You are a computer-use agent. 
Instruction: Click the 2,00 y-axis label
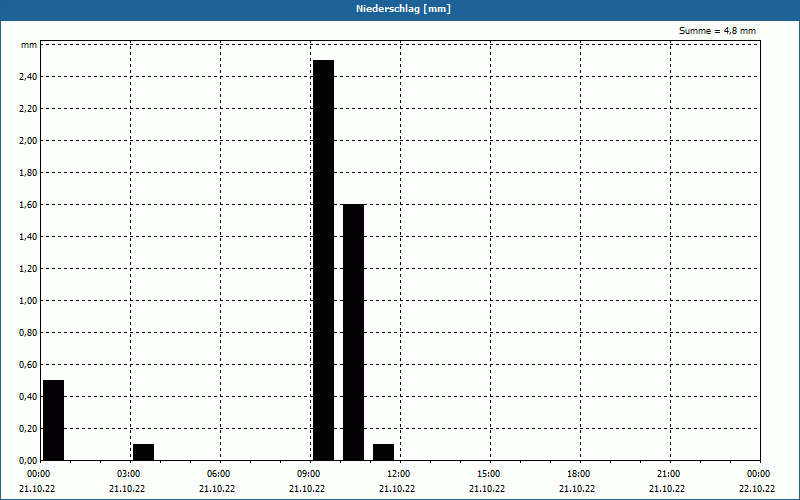28,141
